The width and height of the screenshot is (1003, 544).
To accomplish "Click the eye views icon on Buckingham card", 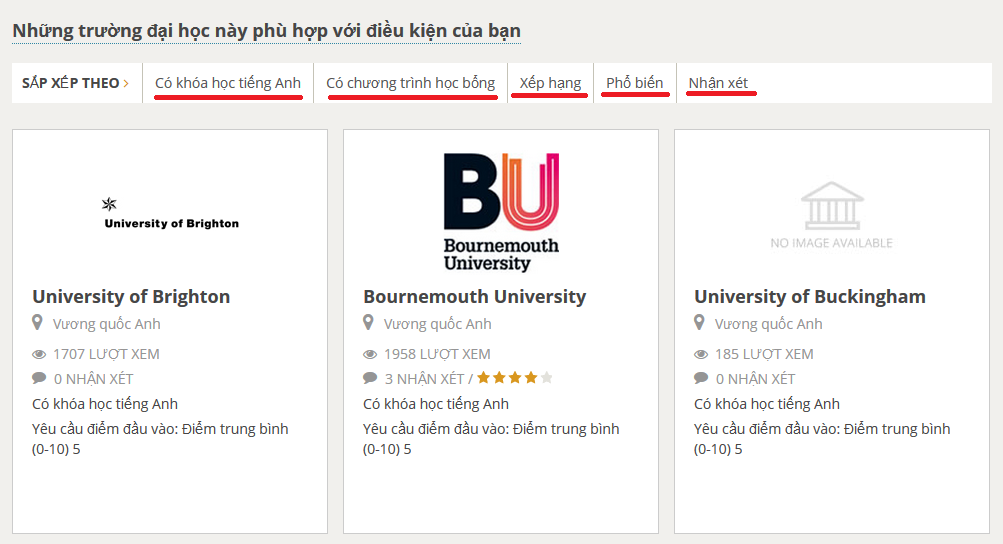I will point(701,355).
